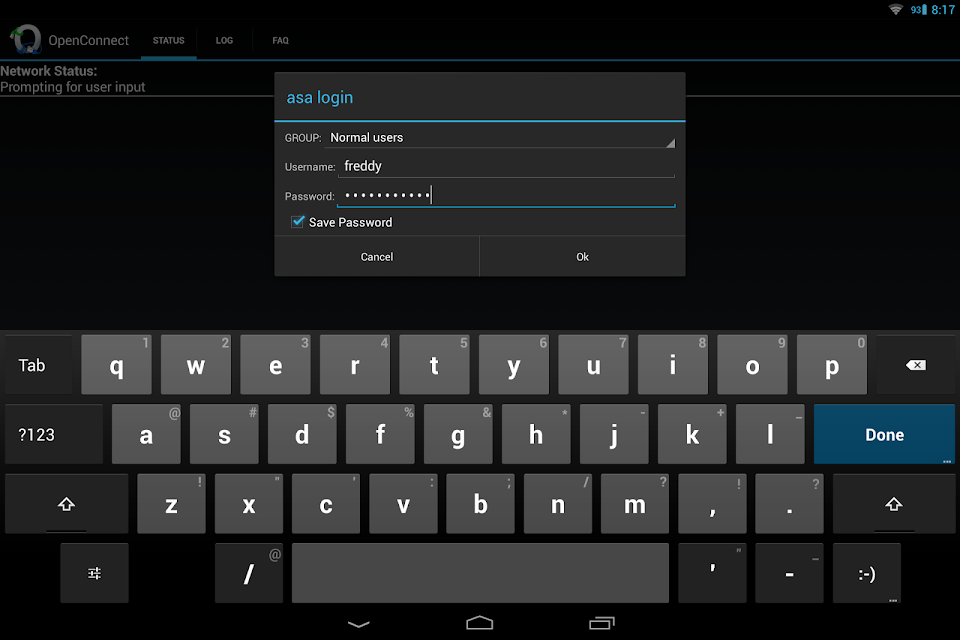Tap the OpenConnect app logo icon
960x640 pixels.
(26, 39)
